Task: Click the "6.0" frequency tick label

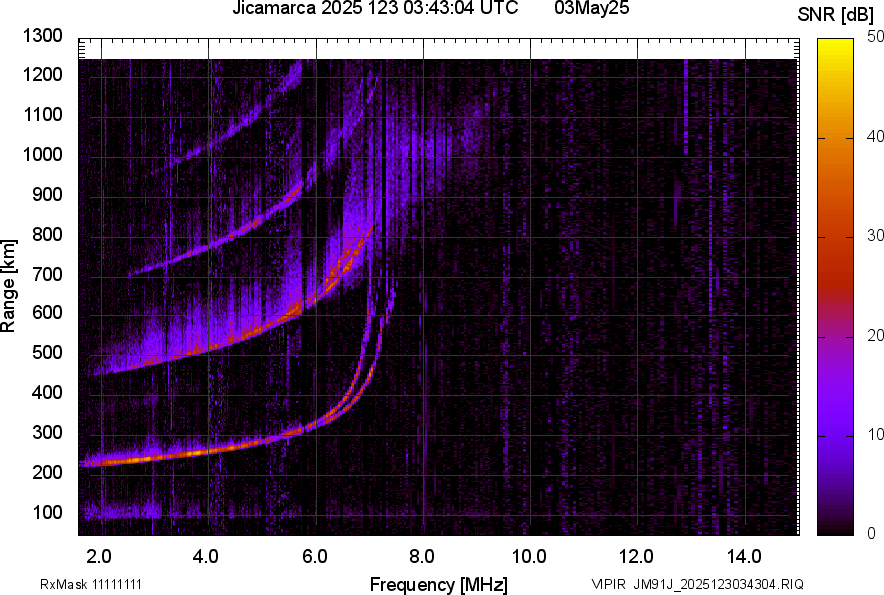Action: [x=315, y=556]
